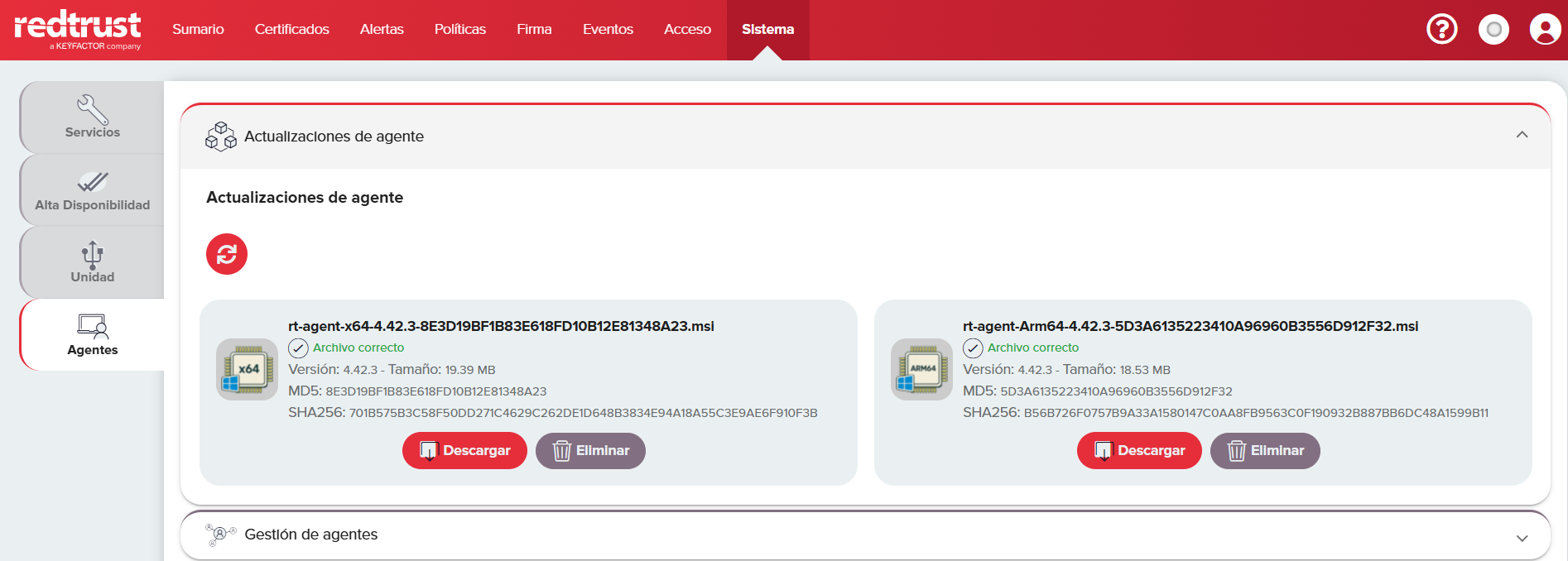Collapse Actualizaciones de agente panel
The image size is (1568, 561).
pyautogui.click(x=1522, y=135)
